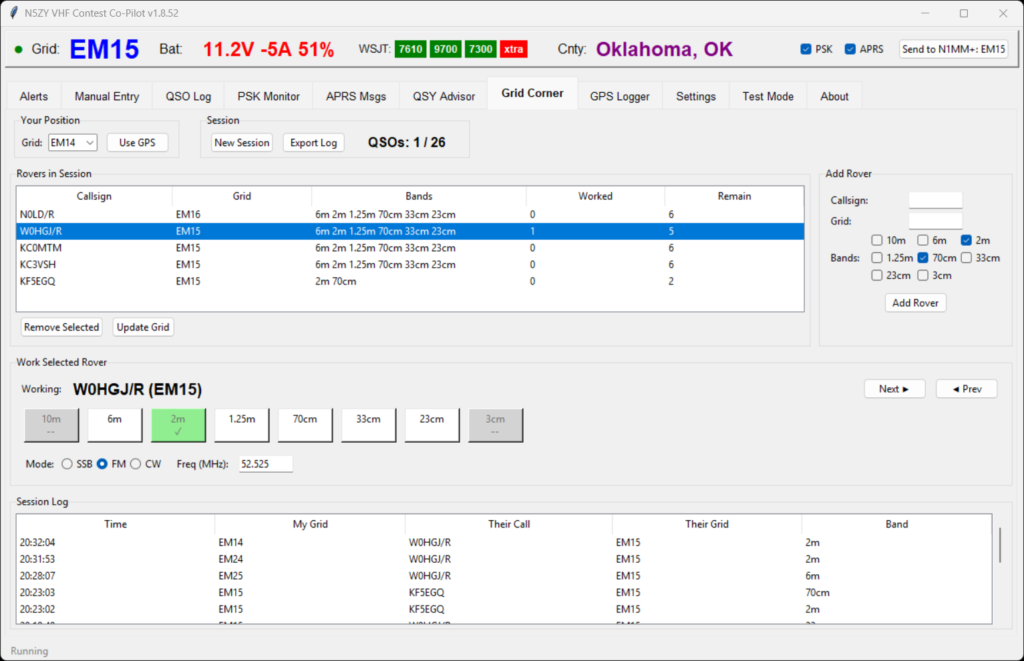Enable the 6m band checkbox in Add Rover
1024x661 pixels.
pos(923,240)
